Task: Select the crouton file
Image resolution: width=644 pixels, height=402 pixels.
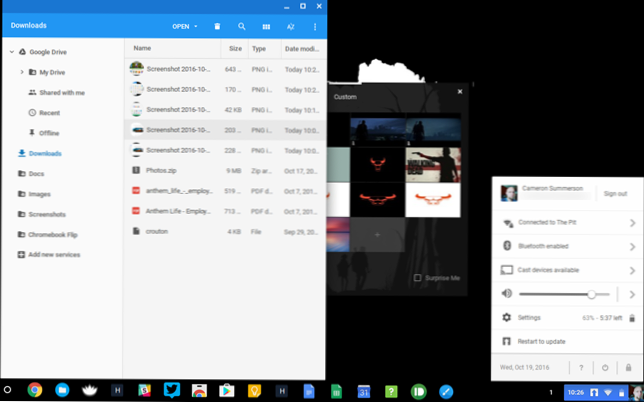Action: tap(225, 232)
